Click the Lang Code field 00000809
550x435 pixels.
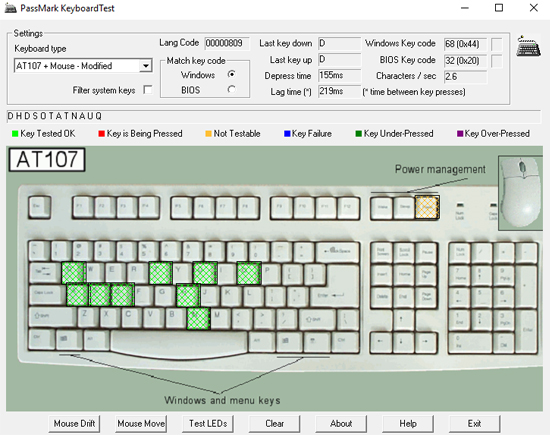(227, 43)
